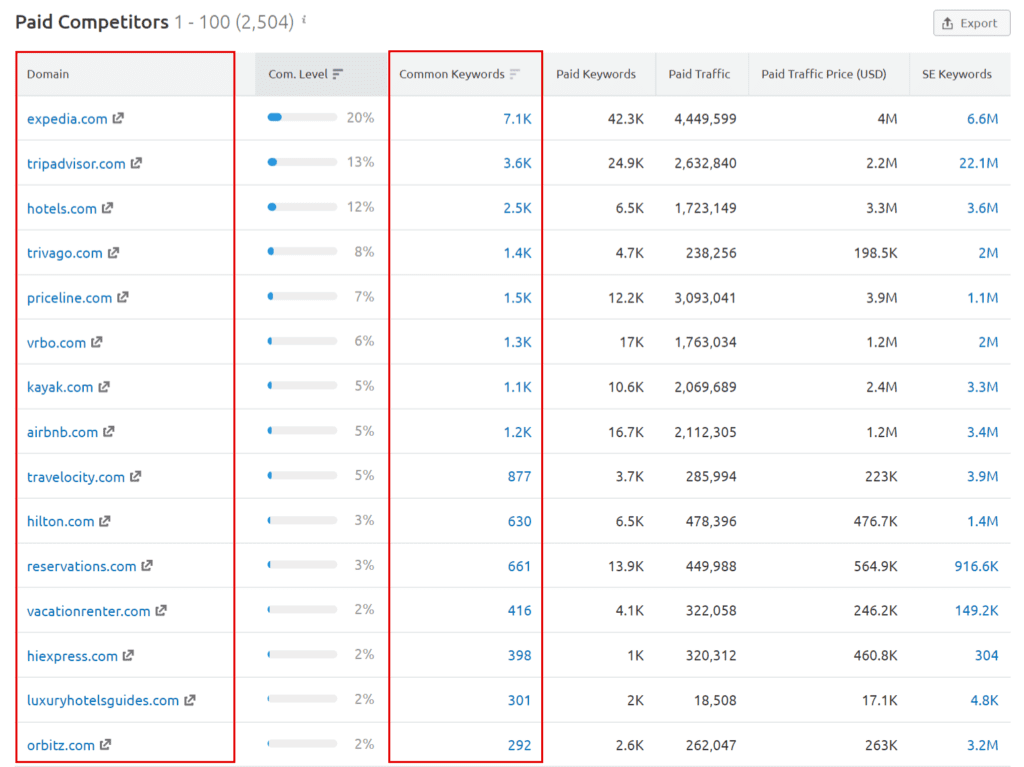The height and width of the screenshot is (767, 1024).
Task: Open external link icon next to priceline.com
Action: tap(123, 297)
